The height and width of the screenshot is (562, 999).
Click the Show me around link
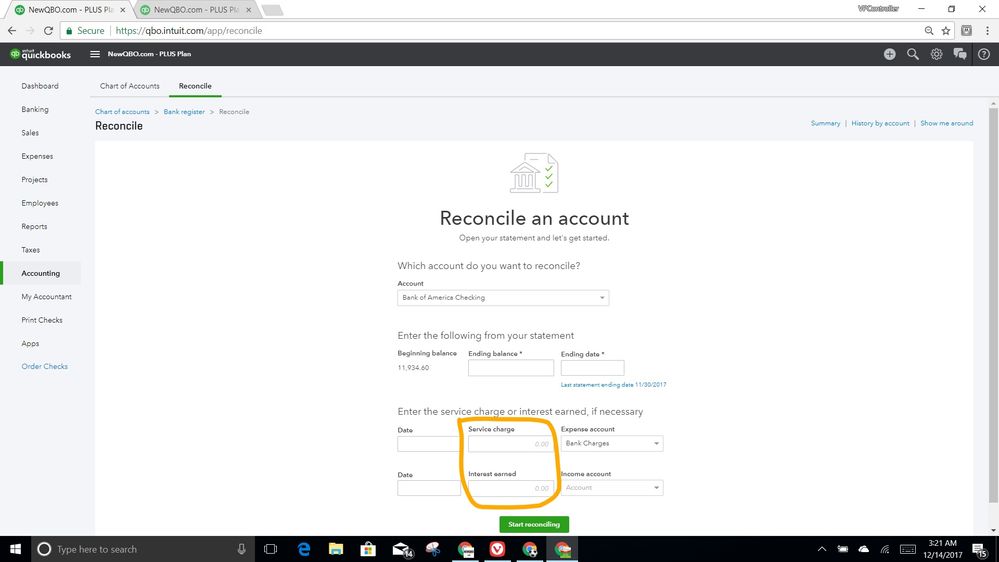pos(947,123)
